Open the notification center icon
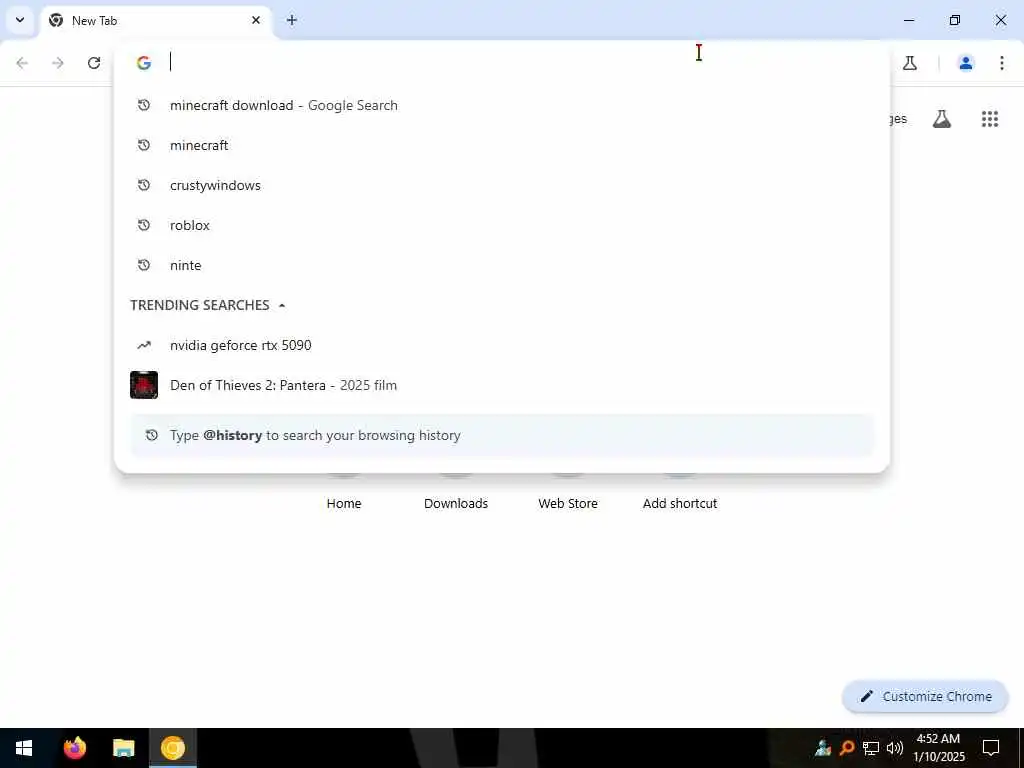1024x768 pixels. tap(991, 748)
